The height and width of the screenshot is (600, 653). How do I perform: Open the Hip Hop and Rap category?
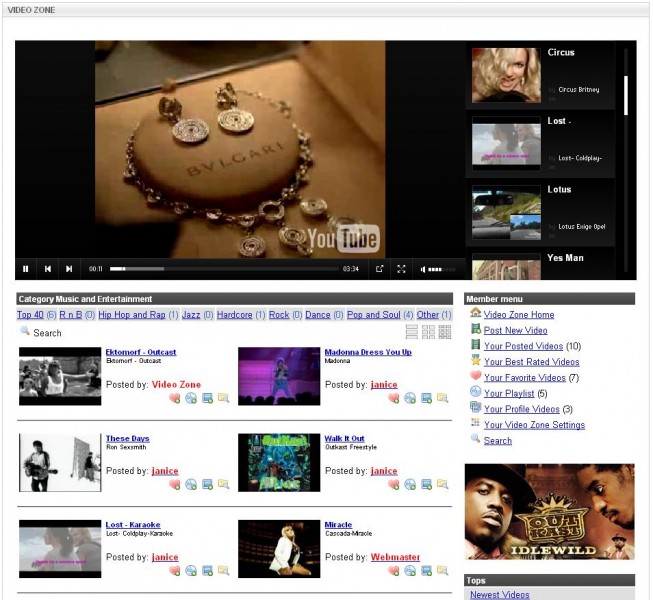tap(132, 315)
